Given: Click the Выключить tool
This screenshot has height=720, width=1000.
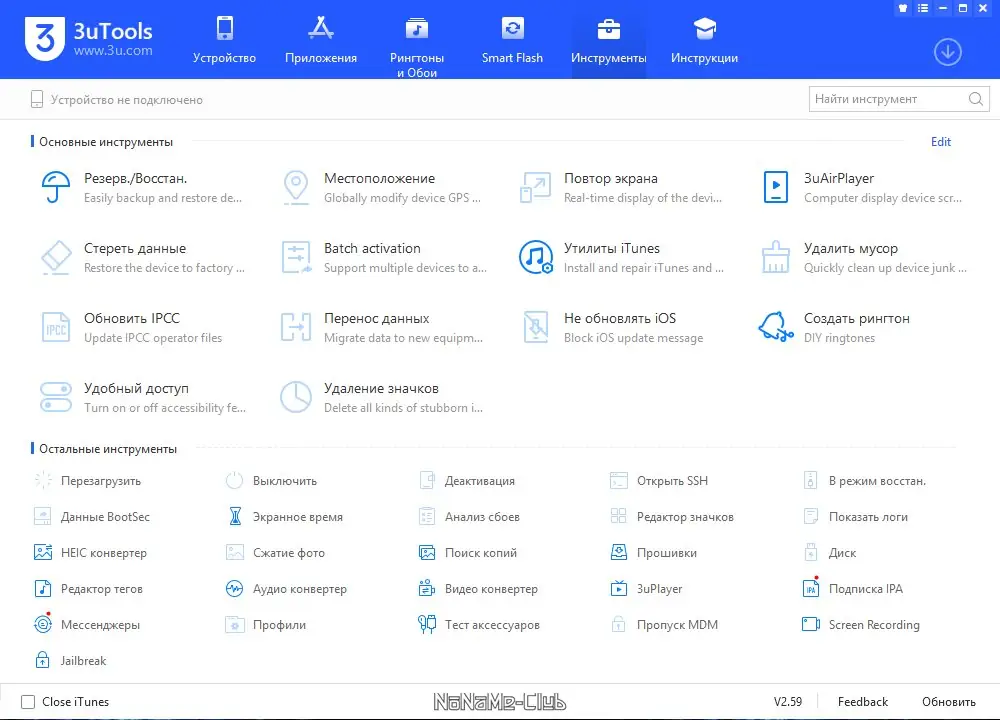Looking at the screenshot, I should [x=272, y=481].
